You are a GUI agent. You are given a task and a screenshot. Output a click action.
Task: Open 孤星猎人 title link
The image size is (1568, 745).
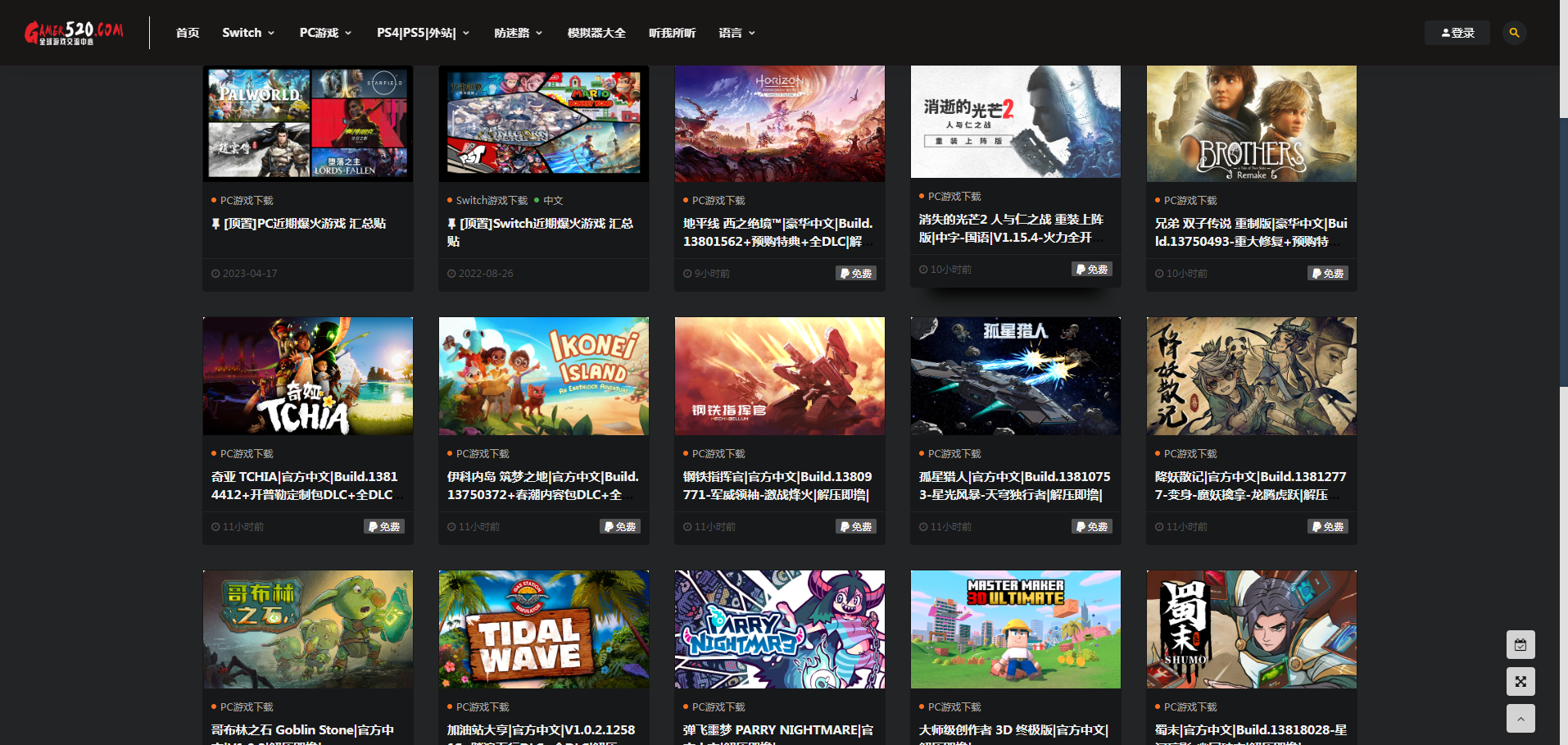(x=1015, y=486)
